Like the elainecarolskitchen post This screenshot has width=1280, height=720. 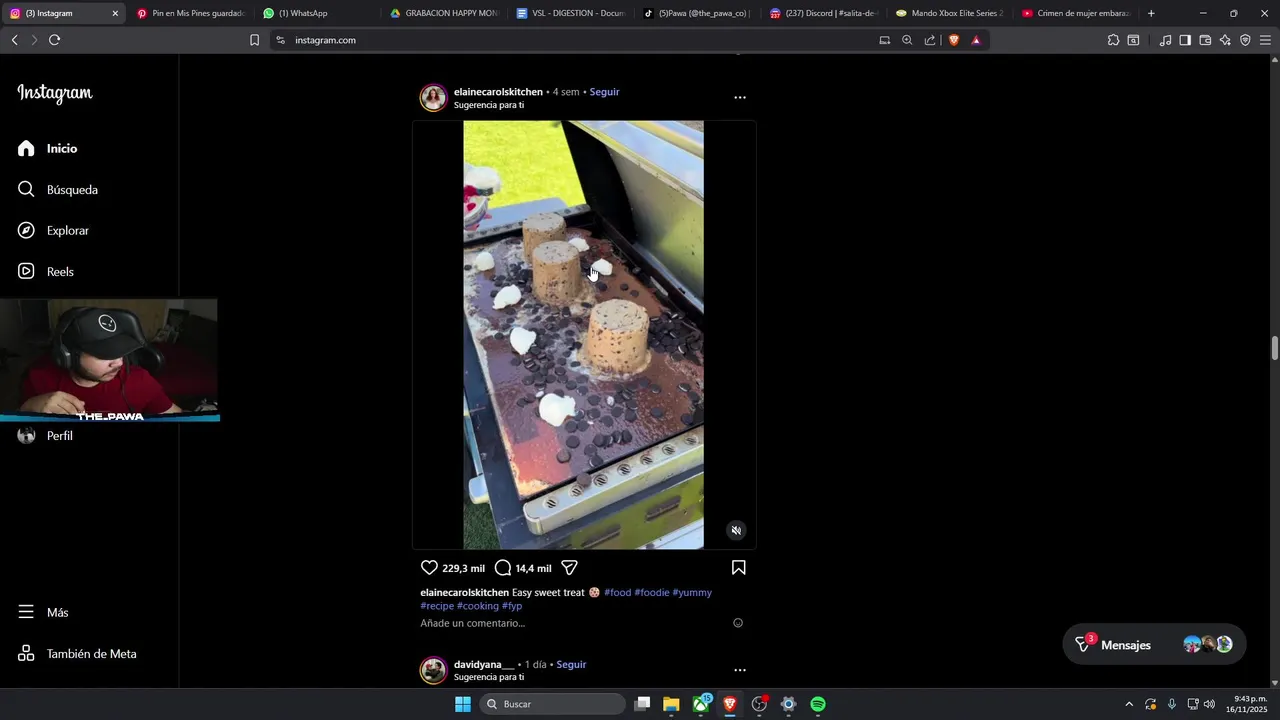[429, 567]
